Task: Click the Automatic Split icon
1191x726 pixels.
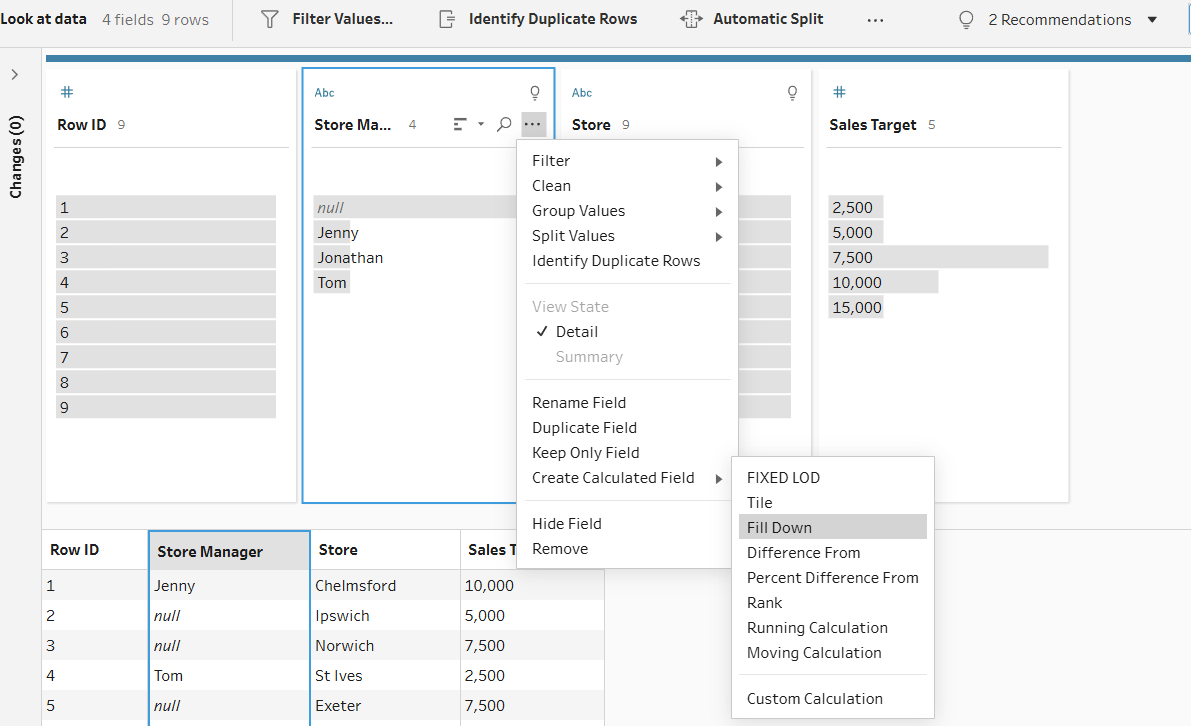Action: point(691,20)
